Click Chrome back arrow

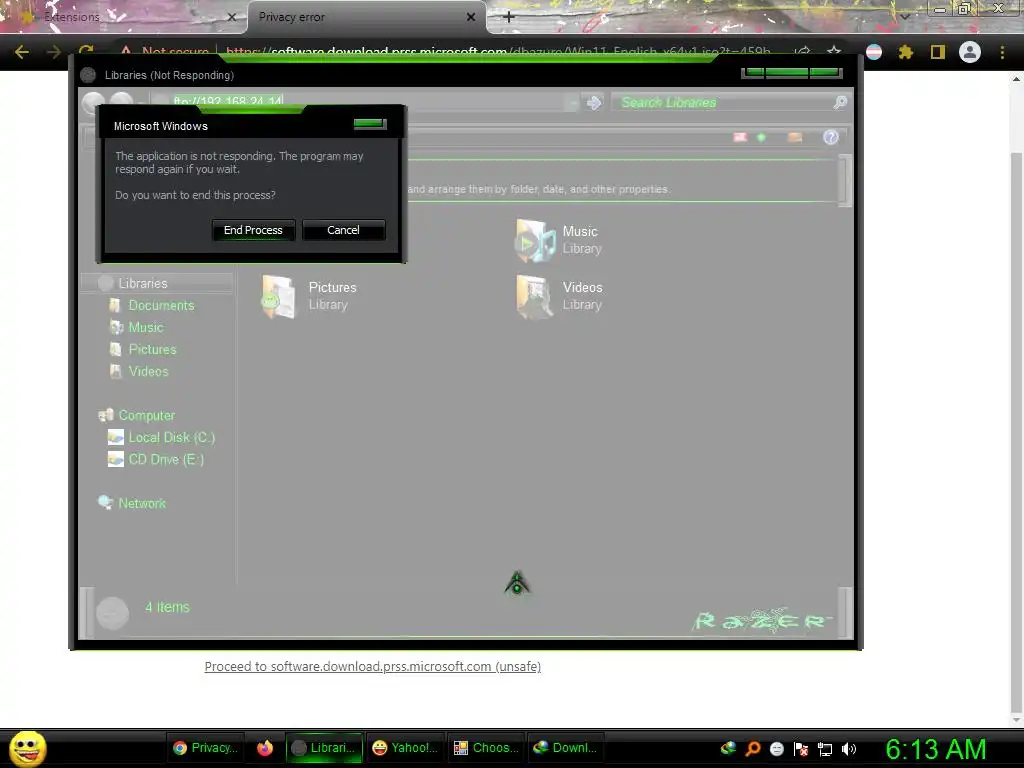tap(22, 52)
